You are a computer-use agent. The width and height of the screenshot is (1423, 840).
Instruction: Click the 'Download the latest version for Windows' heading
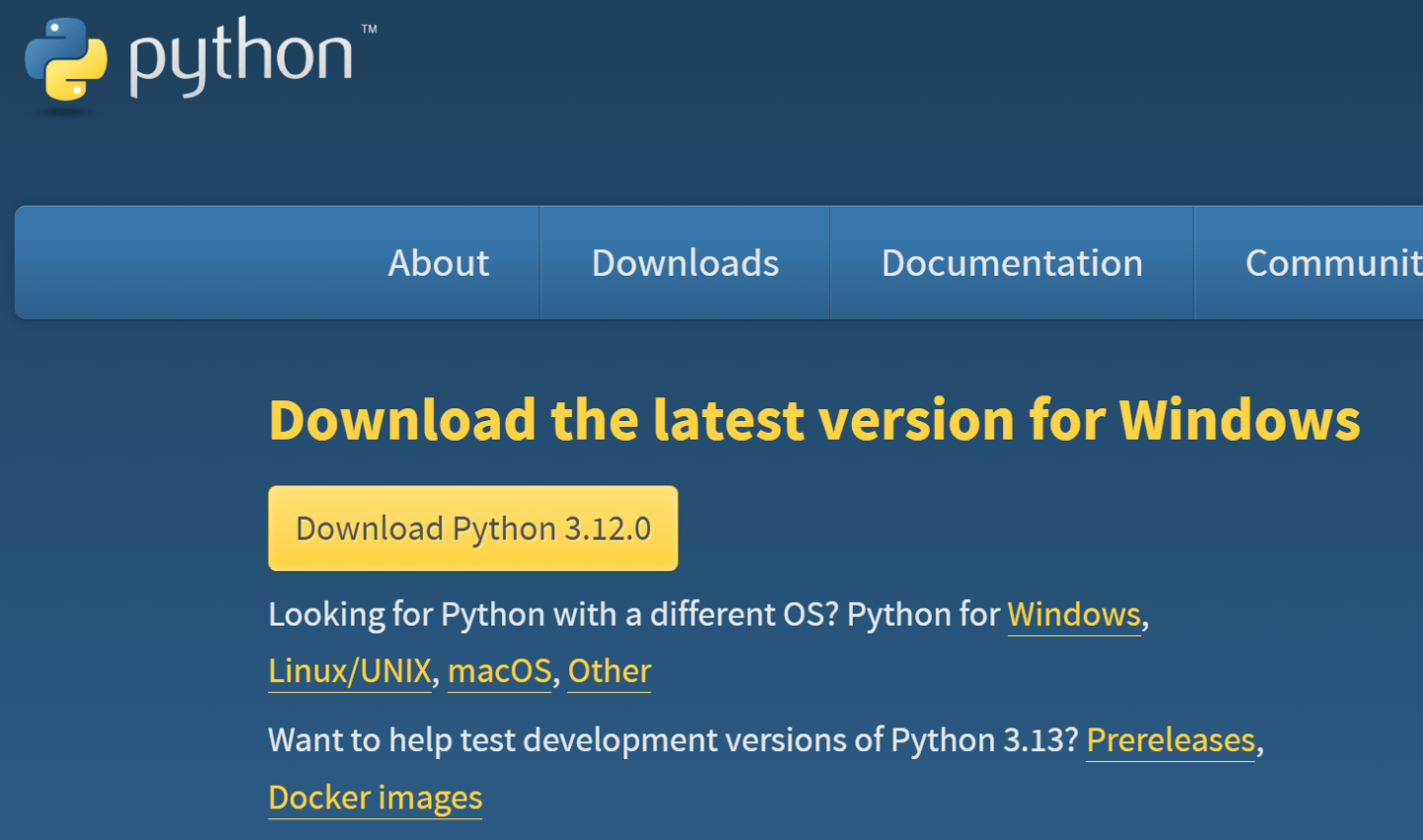point(814,420)
